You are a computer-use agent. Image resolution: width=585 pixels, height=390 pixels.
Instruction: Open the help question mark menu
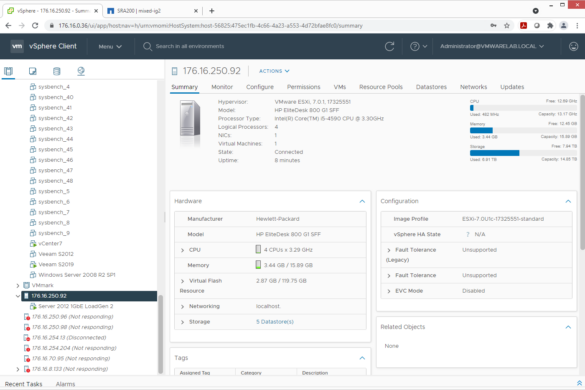[418, 46]
